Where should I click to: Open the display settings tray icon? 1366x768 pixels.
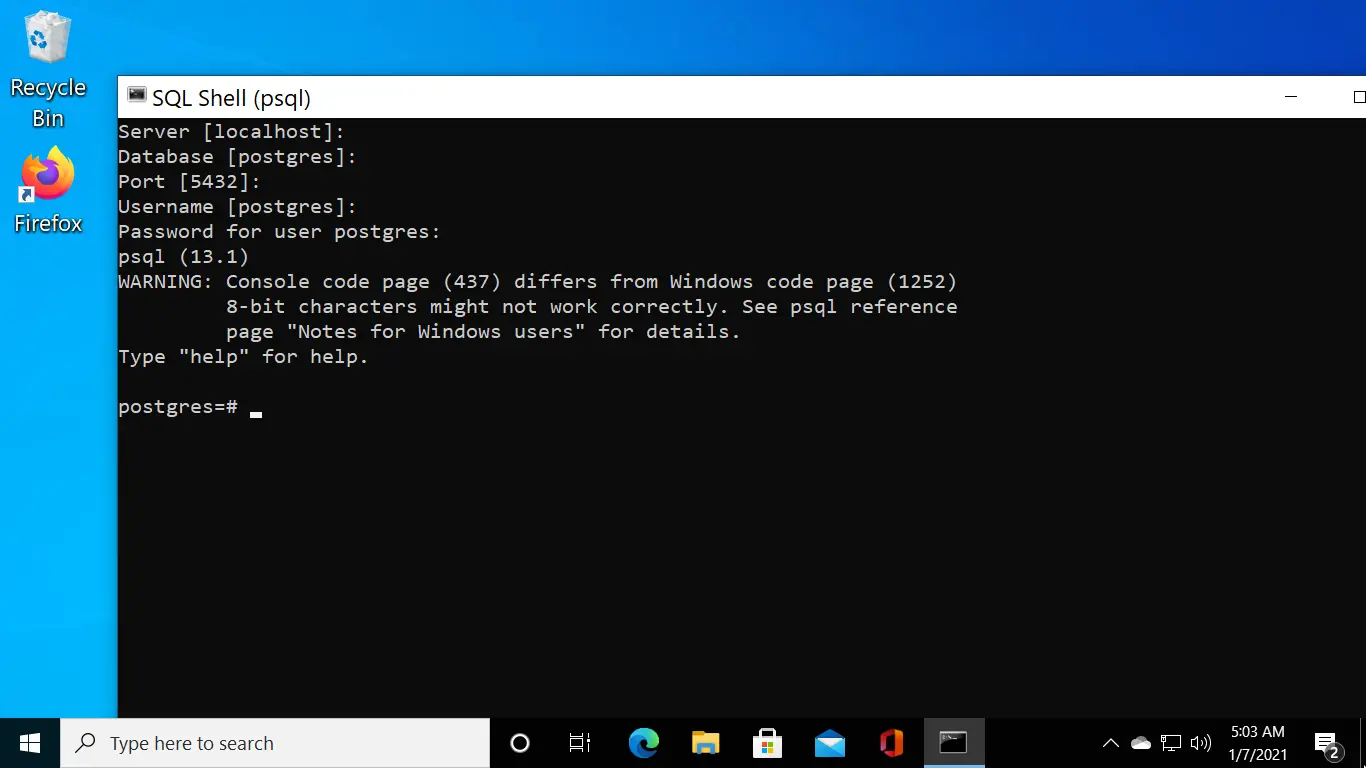[1170, 743]
